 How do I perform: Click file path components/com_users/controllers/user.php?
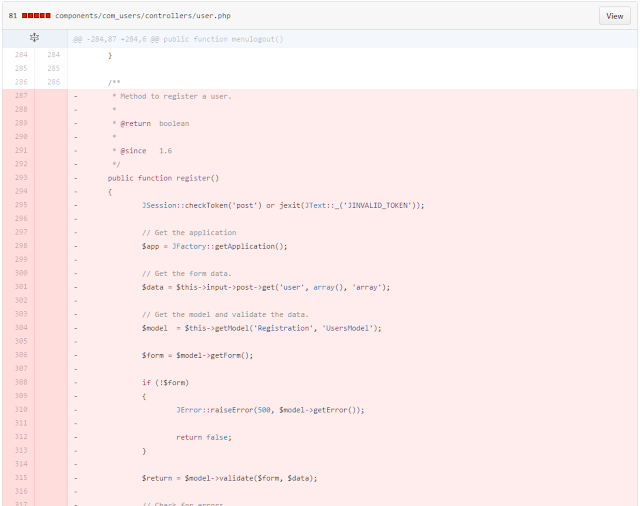coord(143,16)
